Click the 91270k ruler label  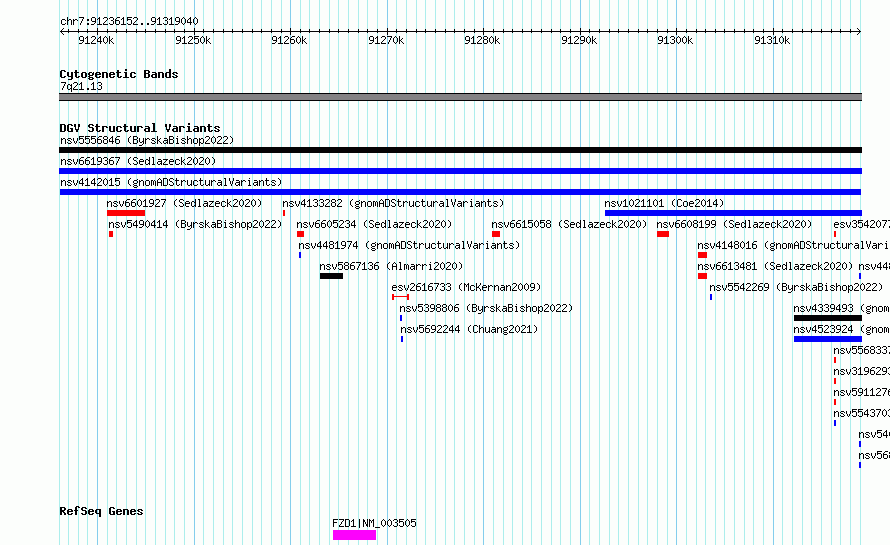point(386,40)
